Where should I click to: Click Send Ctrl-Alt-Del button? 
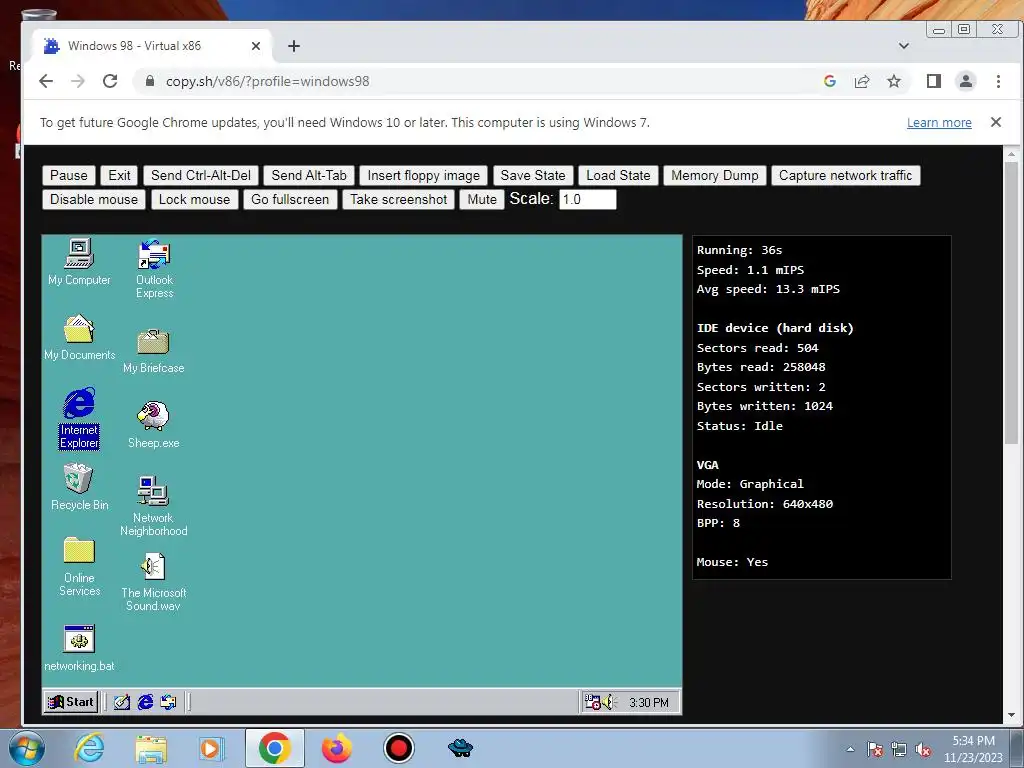200,176
